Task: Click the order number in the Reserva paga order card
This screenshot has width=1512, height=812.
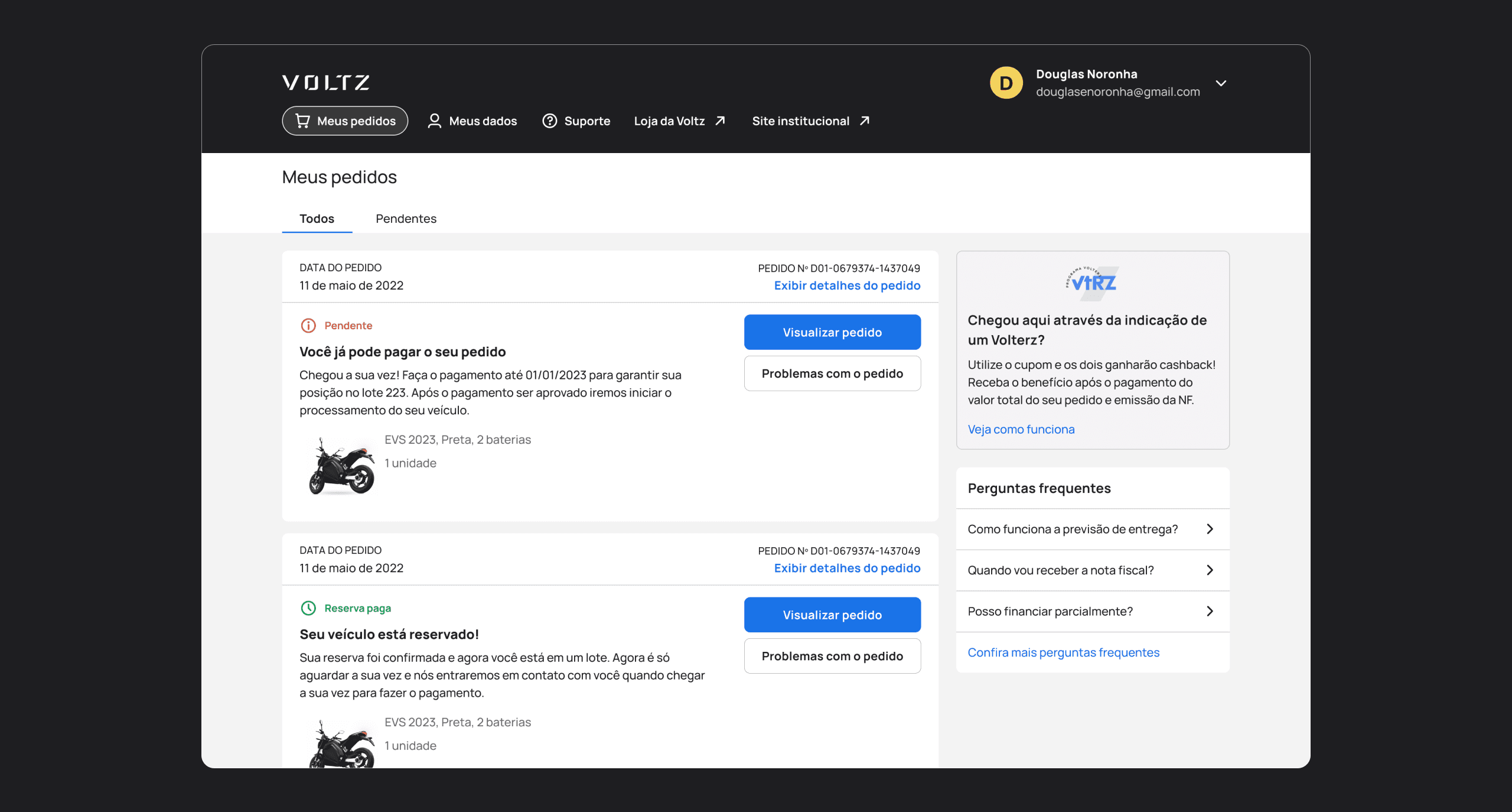Action: [839, 551]
